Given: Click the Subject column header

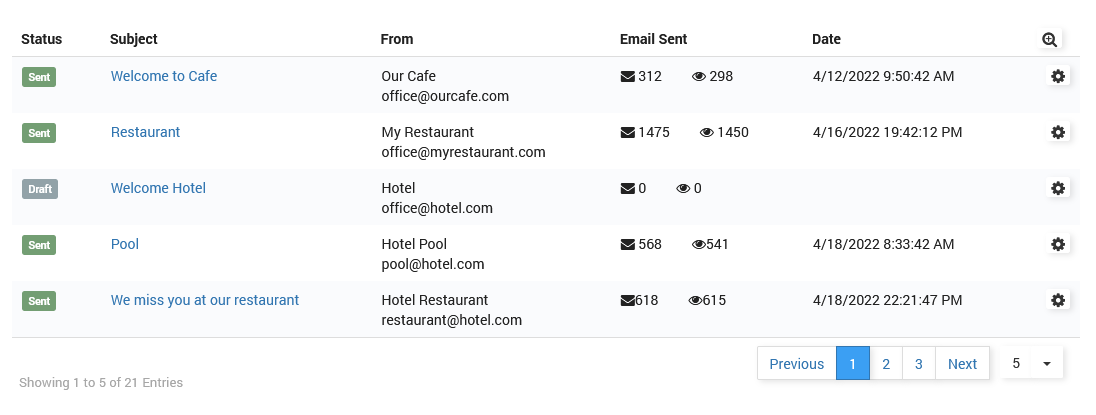Looking at the screenshot, I should click(134, 40).
